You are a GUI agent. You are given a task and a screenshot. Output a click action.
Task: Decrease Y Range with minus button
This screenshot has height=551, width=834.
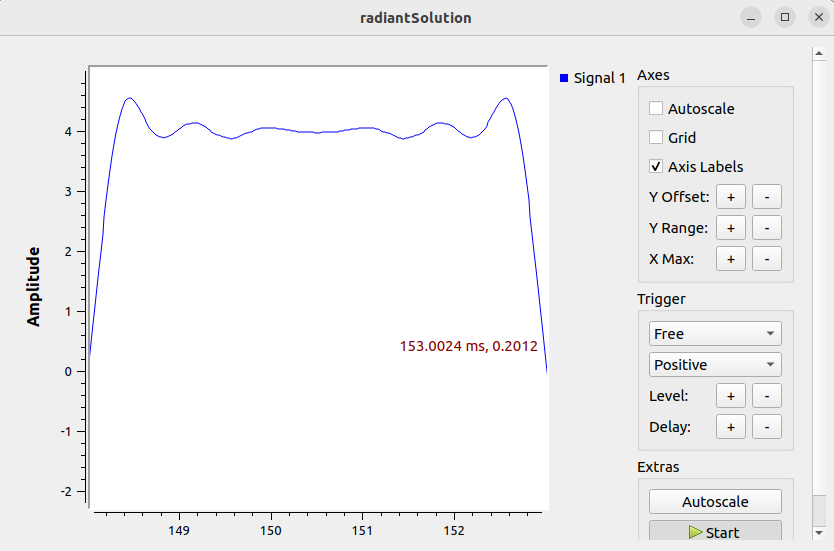[766, 228]
